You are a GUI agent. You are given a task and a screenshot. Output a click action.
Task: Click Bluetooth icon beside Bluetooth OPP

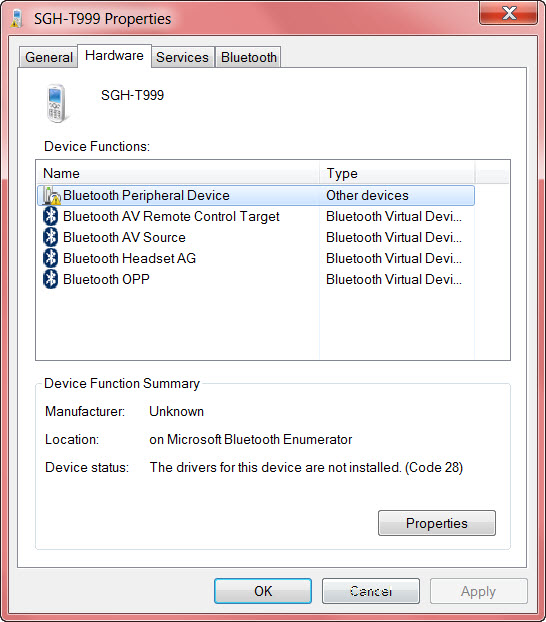click(50, 280)
